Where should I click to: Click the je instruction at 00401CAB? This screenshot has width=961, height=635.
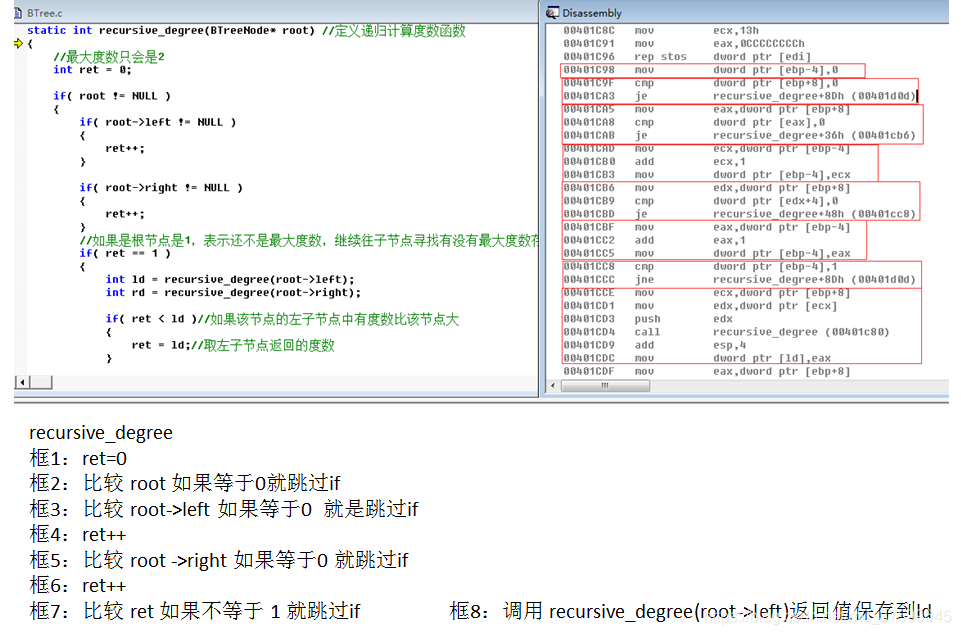tap(739, 135)
